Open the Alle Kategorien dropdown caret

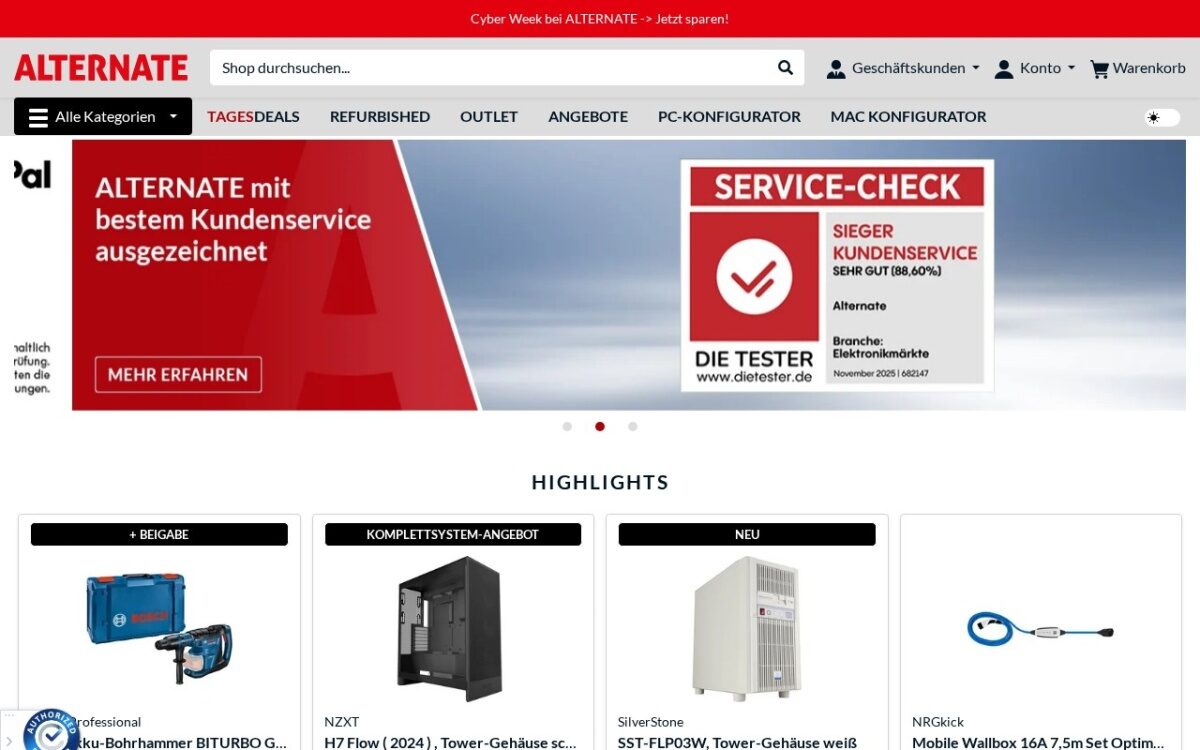[173, 117]
